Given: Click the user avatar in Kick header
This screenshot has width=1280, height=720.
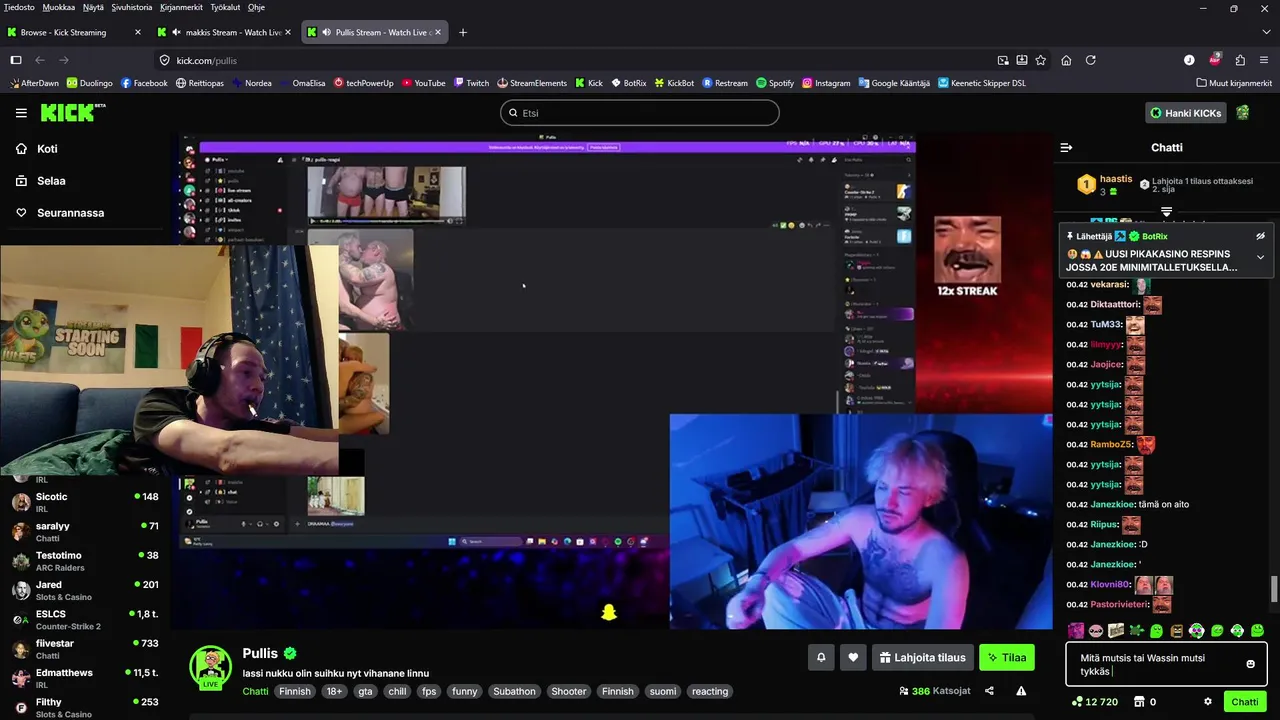Looking at the screenshot, I should coord(1243,113).
